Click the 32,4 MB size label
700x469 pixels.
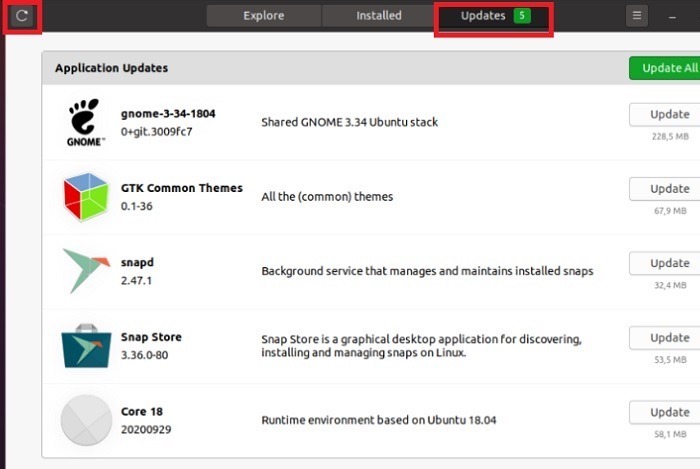[670, 285]
